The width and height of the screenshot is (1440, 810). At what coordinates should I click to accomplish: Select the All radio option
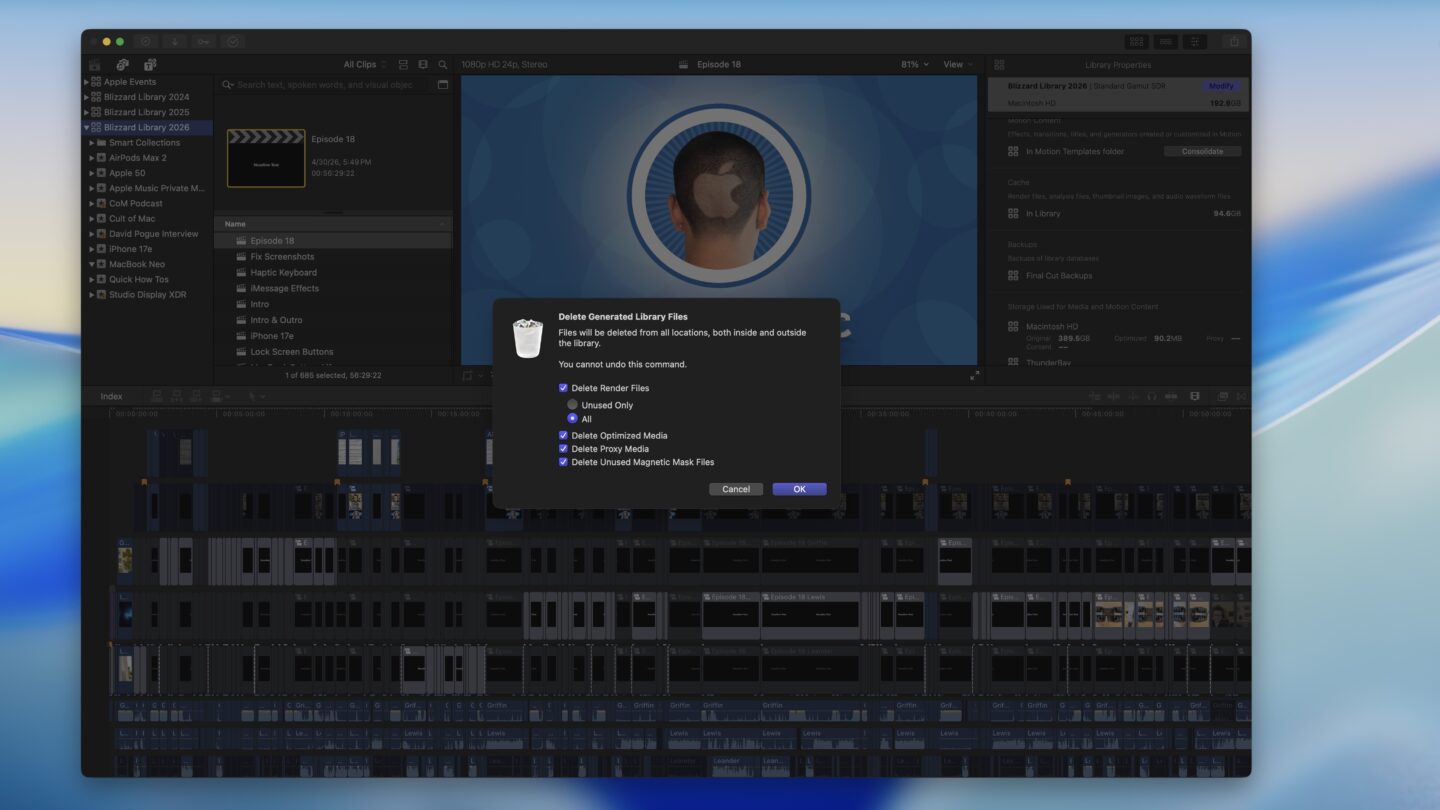572,419
